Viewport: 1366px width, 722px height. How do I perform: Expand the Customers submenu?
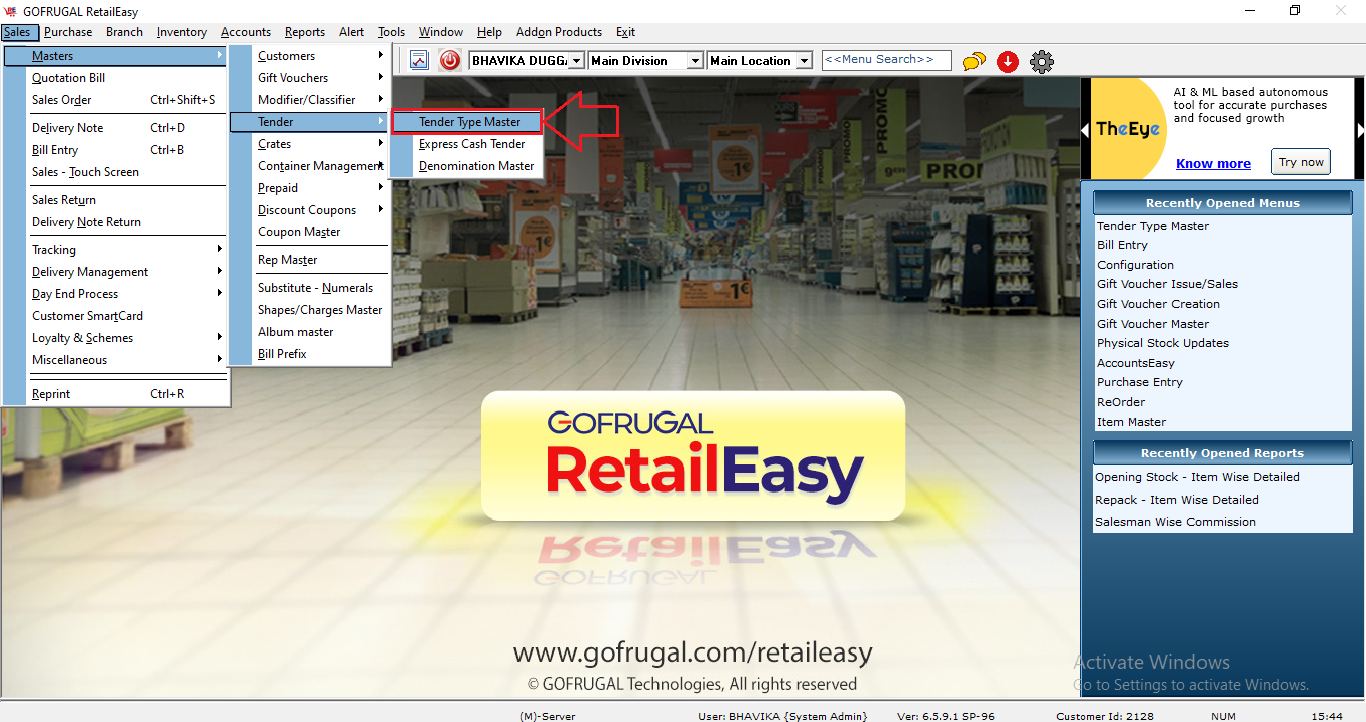click(309, 56)
